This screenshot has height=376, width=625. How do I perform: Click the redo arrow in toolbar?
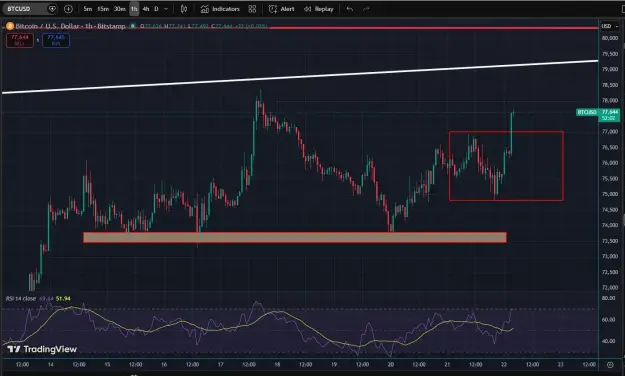[366, 9]
